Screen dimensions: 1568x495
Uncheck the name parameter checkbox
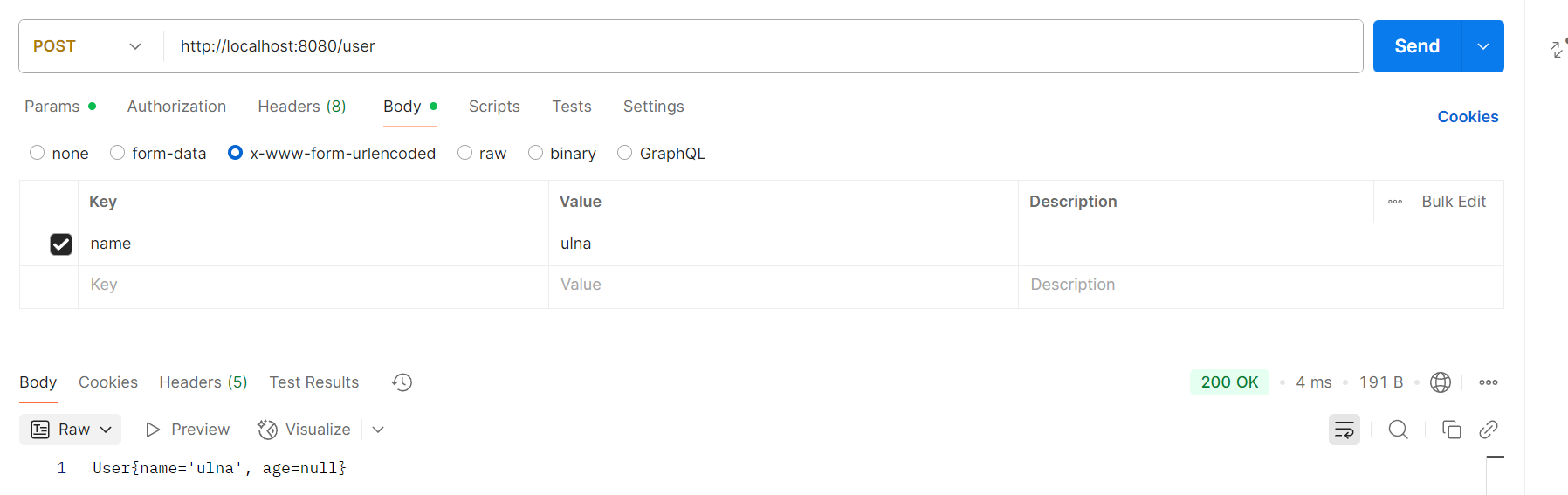(61, 244)
